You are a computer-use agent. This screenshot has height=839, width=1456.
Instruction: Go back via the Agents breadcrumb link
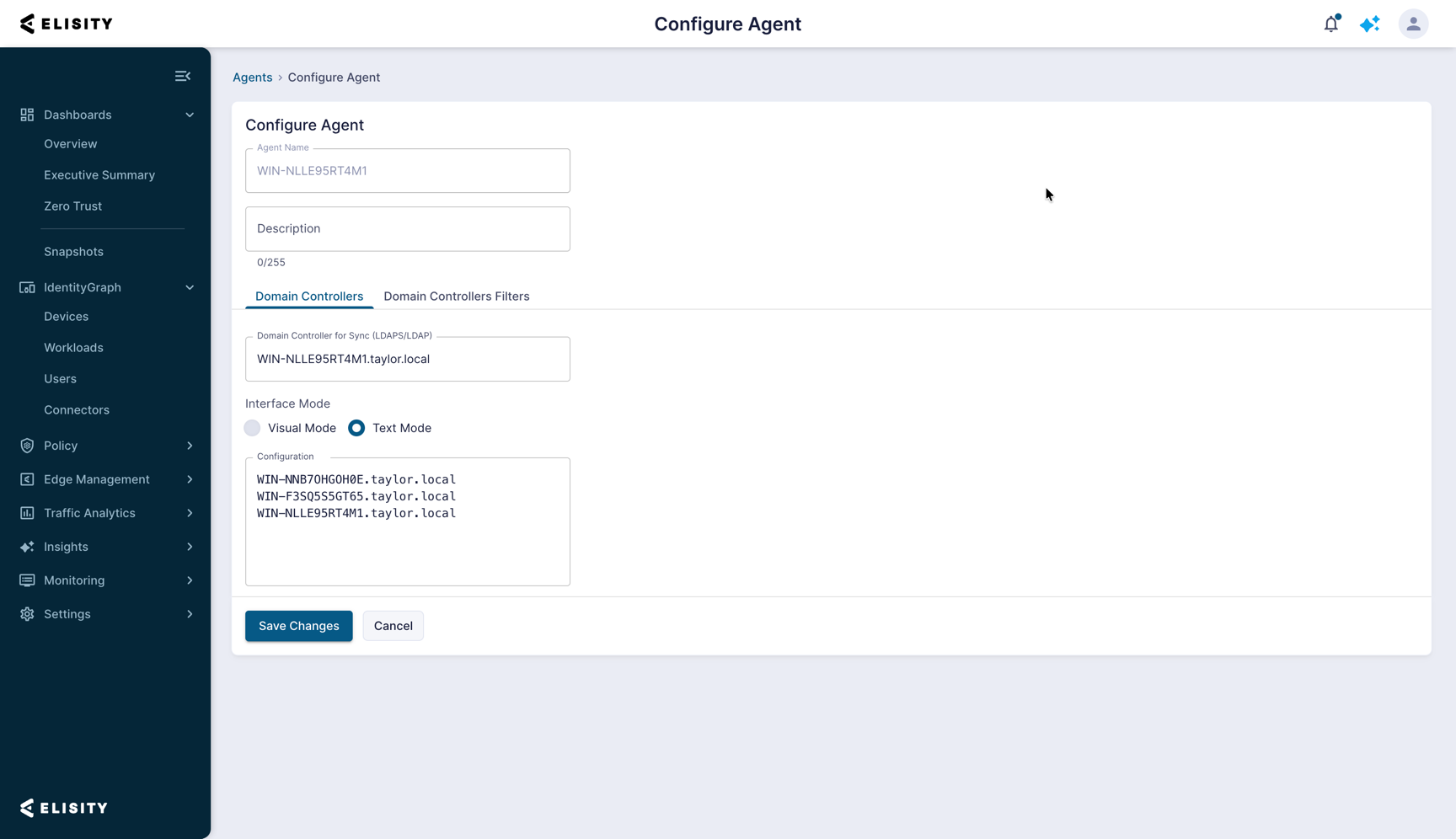coord(253,77)
